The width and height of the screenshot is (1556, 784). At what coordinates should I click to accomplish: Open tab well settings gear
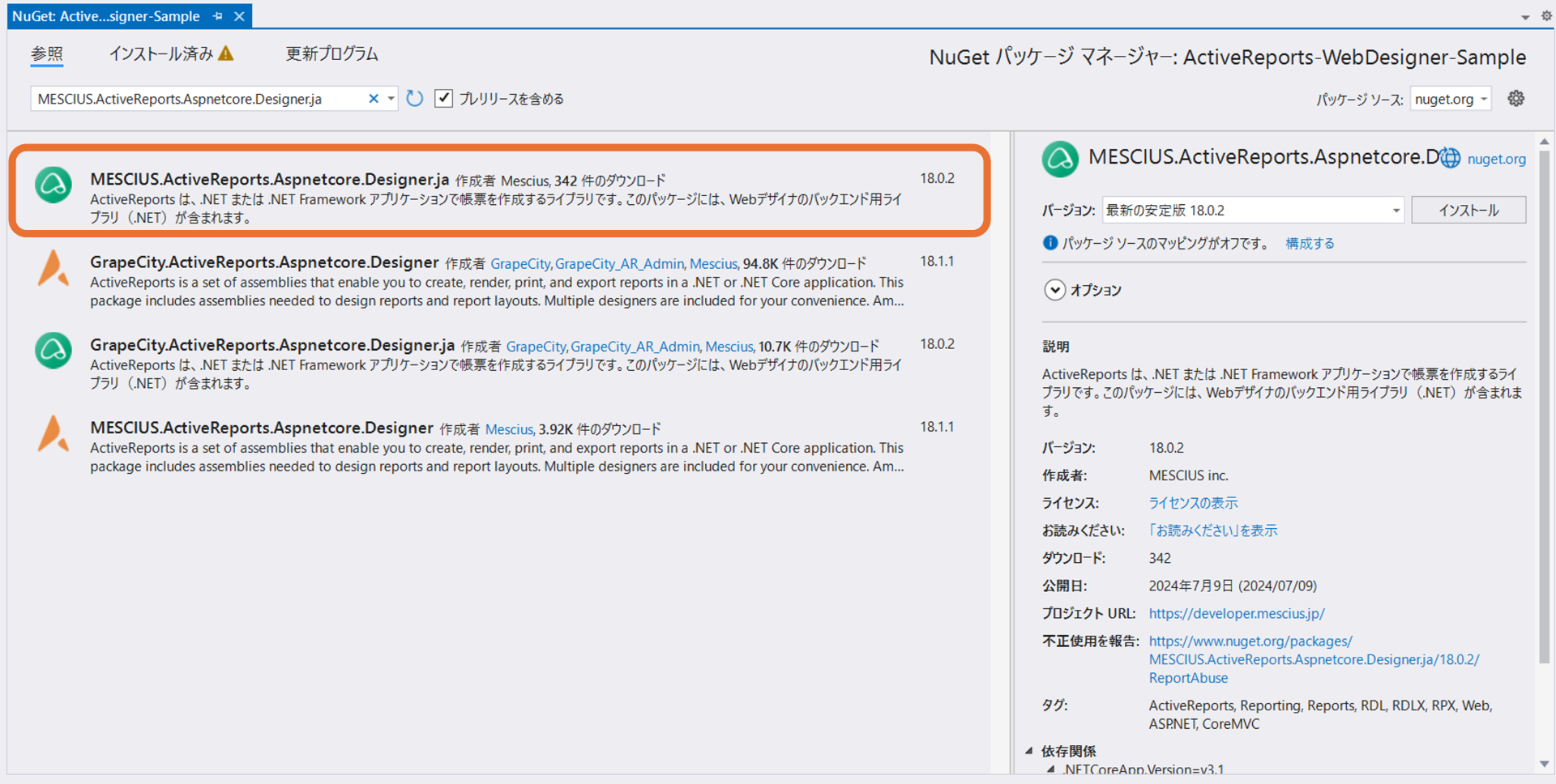1546,15
